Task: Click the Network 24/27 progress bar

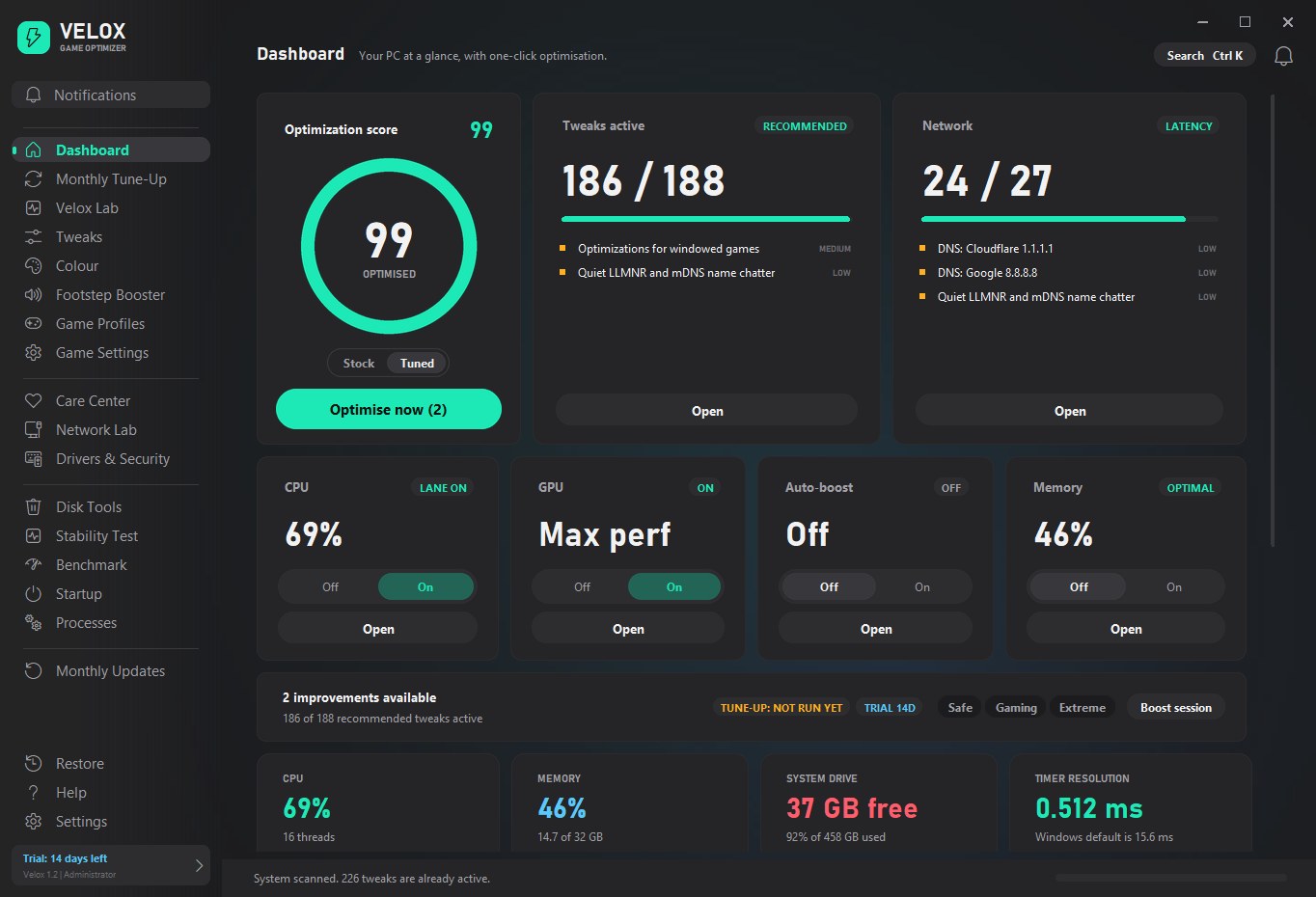Action: coord(1069,220)
